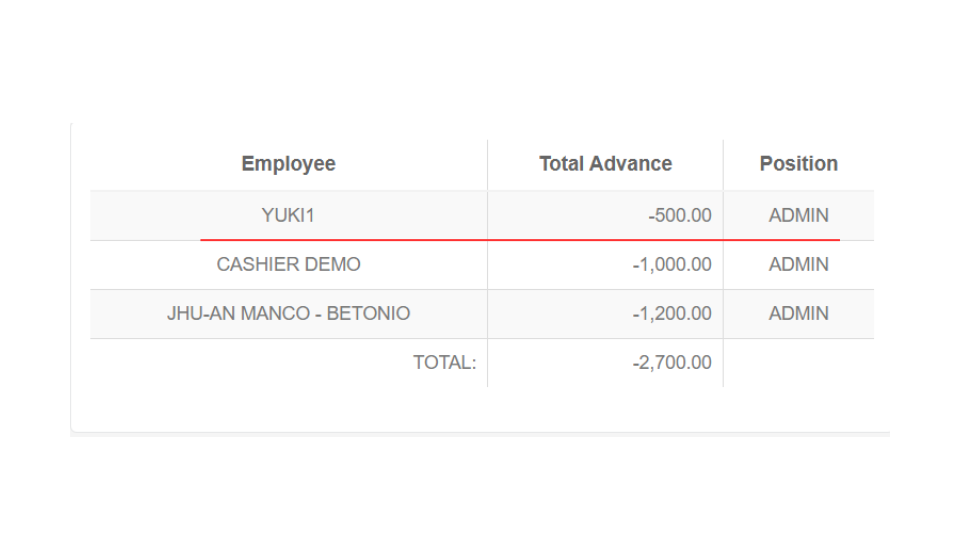Image resolution: width=960 pixels, height=540 pixels.
Task: Click the Employee column header
Action: click(x=288, y=164)
